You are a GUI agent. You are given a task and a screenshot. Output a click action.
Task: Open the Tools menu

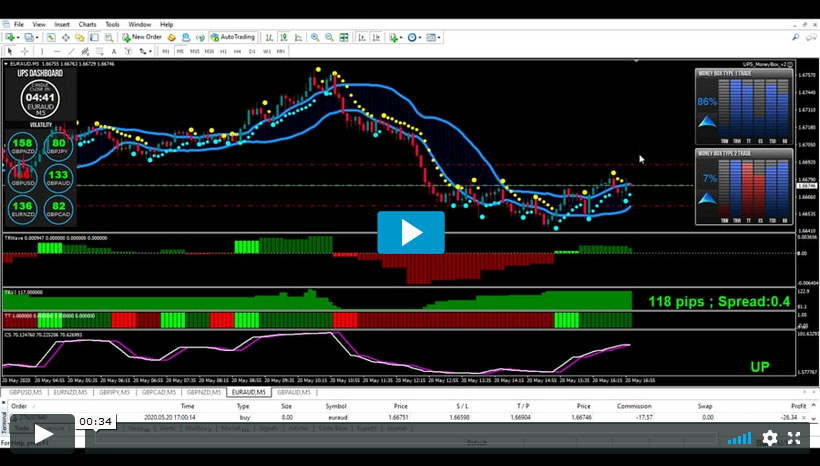pyautogui.click(x=112, y=24)
